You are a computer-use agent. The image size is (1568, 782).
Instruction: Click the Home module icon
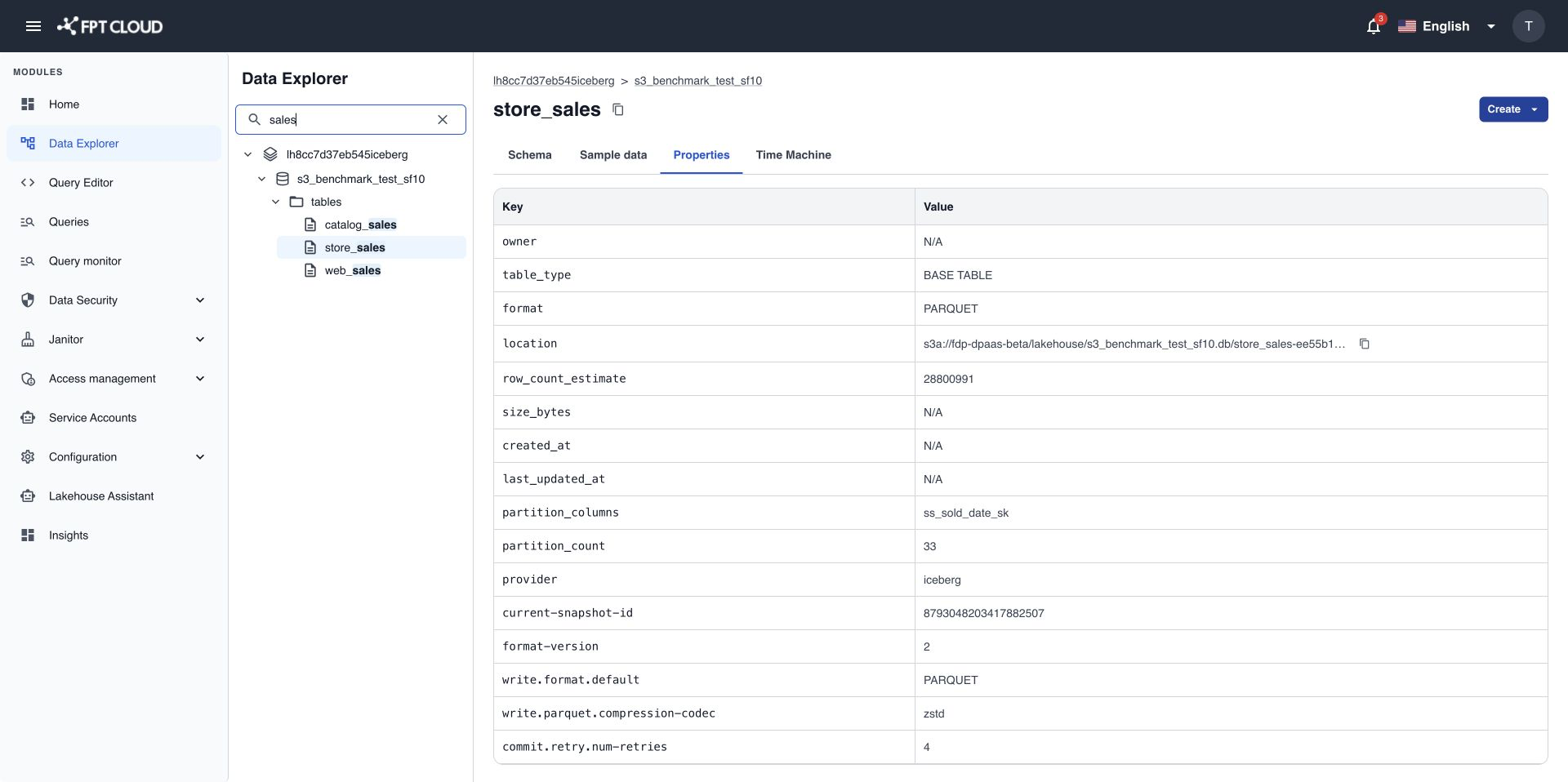[x=28, y=104]
